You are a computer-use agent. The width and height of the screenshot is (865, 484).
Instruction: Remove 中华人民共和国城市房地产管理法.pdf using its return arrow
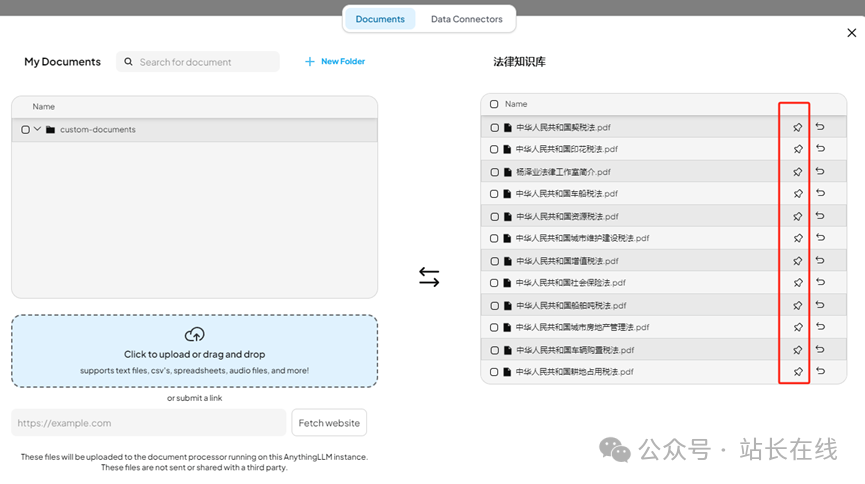click(x=820, y=327)
